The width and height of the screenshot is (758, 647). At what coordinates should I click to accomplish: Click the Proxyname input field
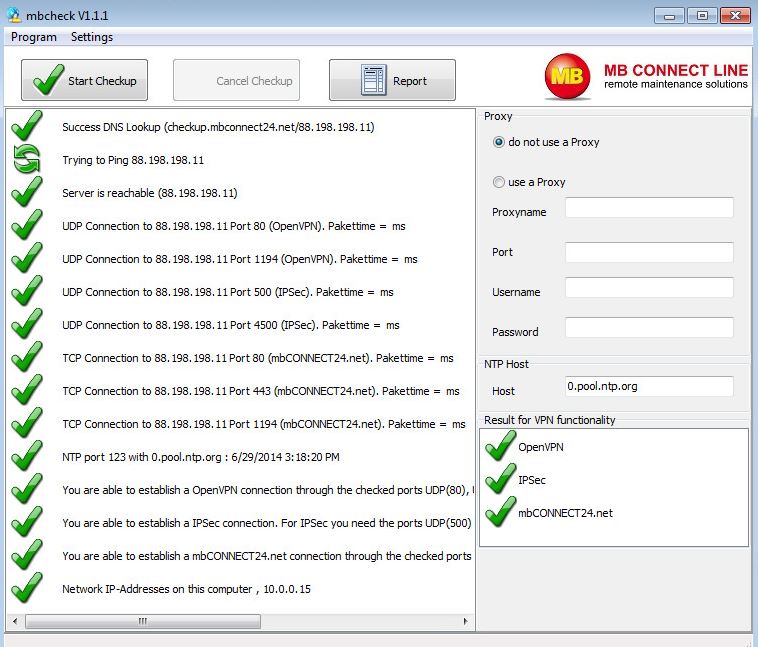[x=649, y=208]
